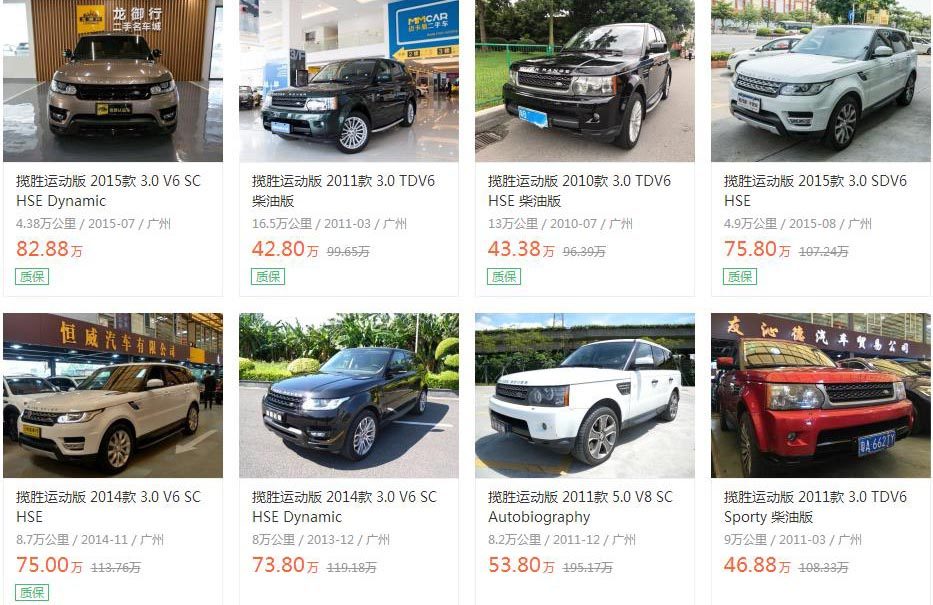Click the 质保 badge under the 43.38万 price

[504, 277]
